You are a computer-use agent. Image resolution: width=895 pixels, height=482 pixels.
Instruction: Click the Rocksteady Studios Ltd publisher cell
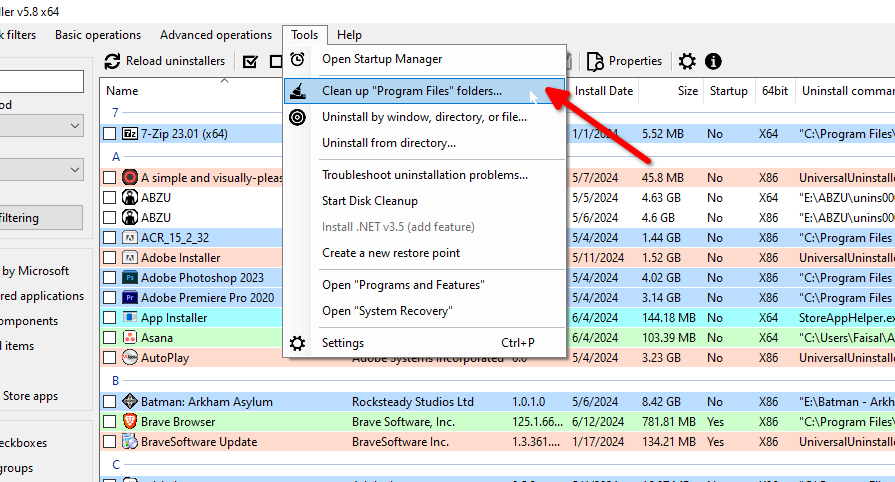tap(413, 401)
